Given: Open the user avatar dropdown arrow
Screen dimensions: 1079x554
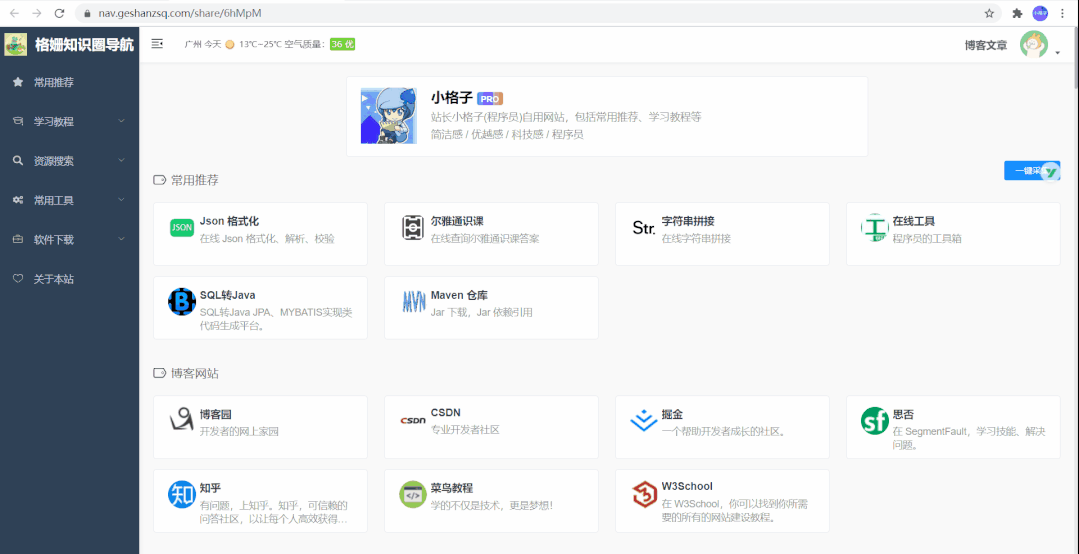Looking at the screenshot, I should tap(1057, 53).
